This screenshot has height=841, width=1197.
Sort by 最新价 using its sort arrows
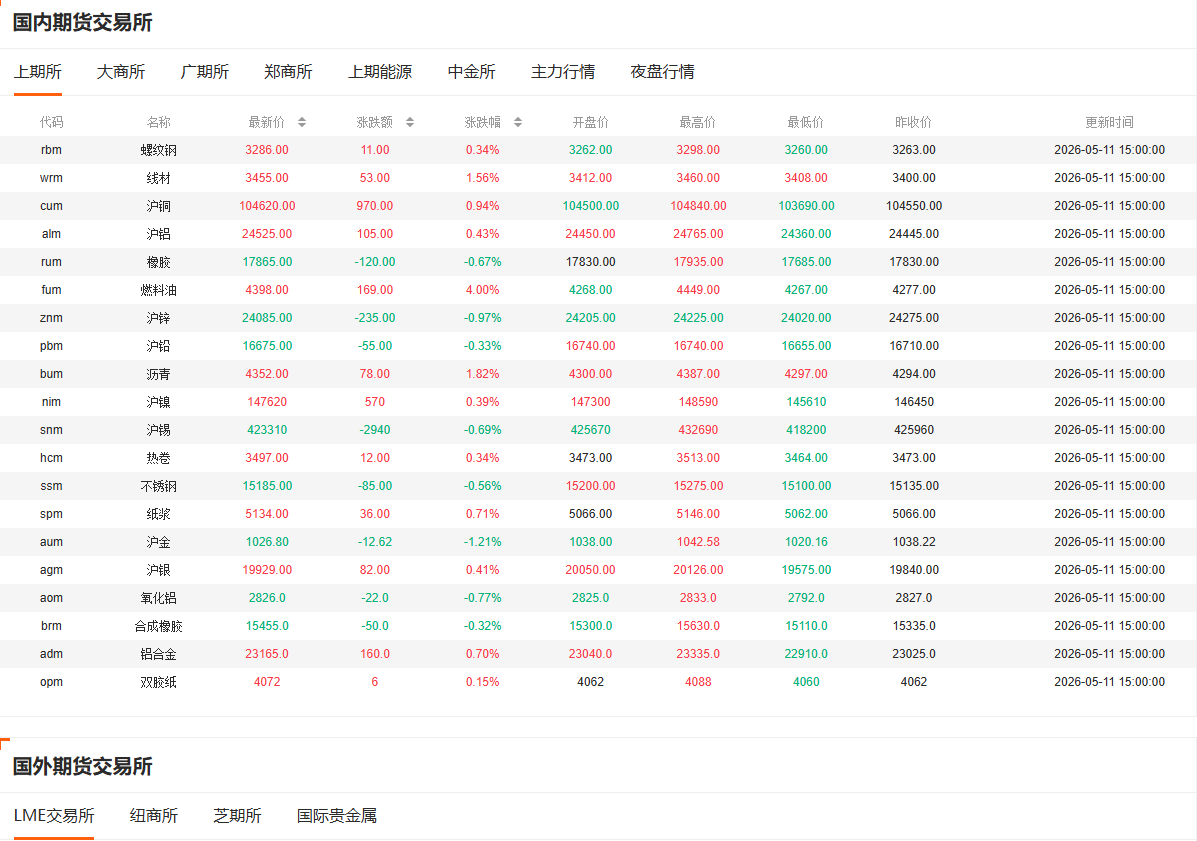[302, 122]
